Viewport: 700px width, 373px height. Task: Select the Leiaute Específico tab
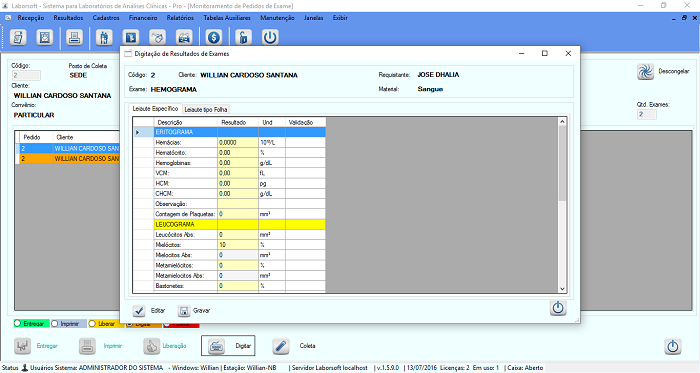[155, 108]
